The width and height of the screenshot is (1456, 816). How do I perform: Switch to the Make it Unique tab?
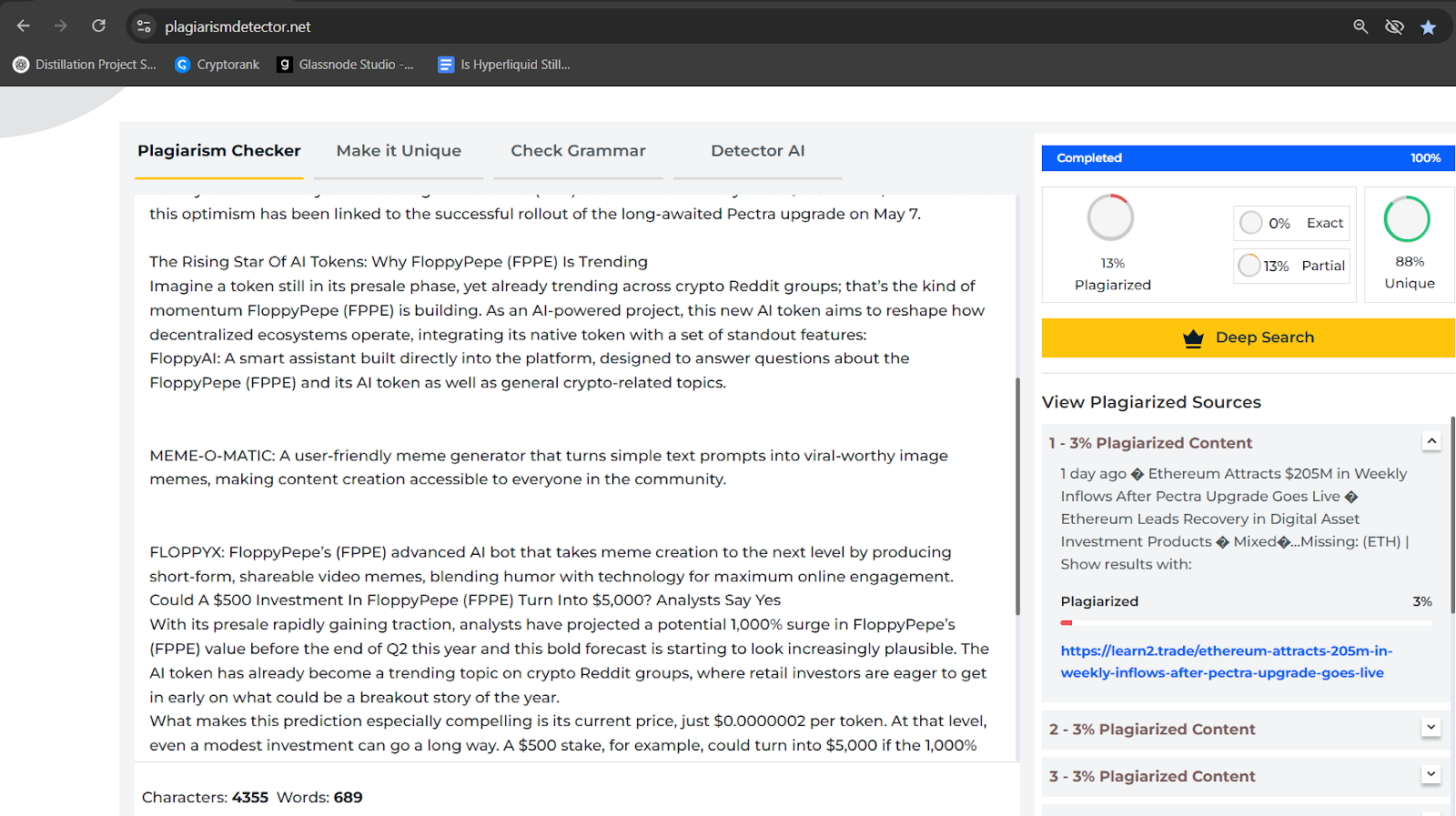coord(399,151)
